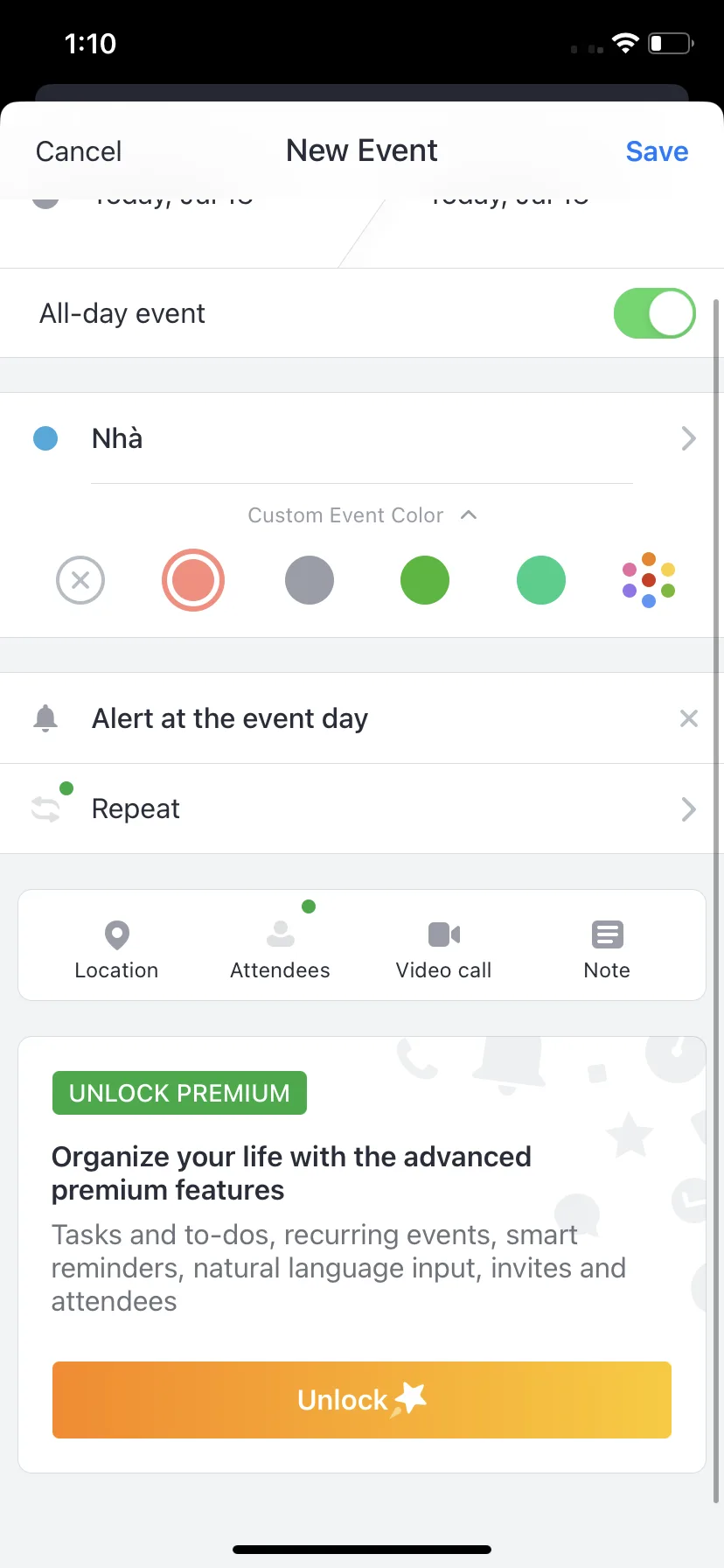
Task: Tap the Repeat arrows icon
Action: click(45, 808)
